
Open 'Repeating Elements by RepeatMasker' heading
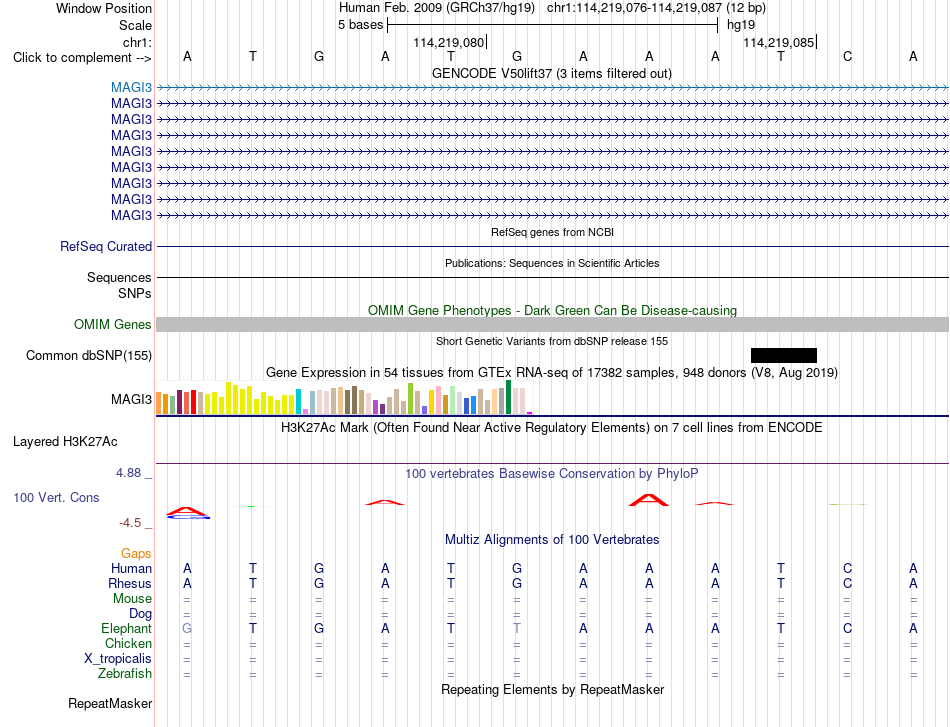click(553, 689)
